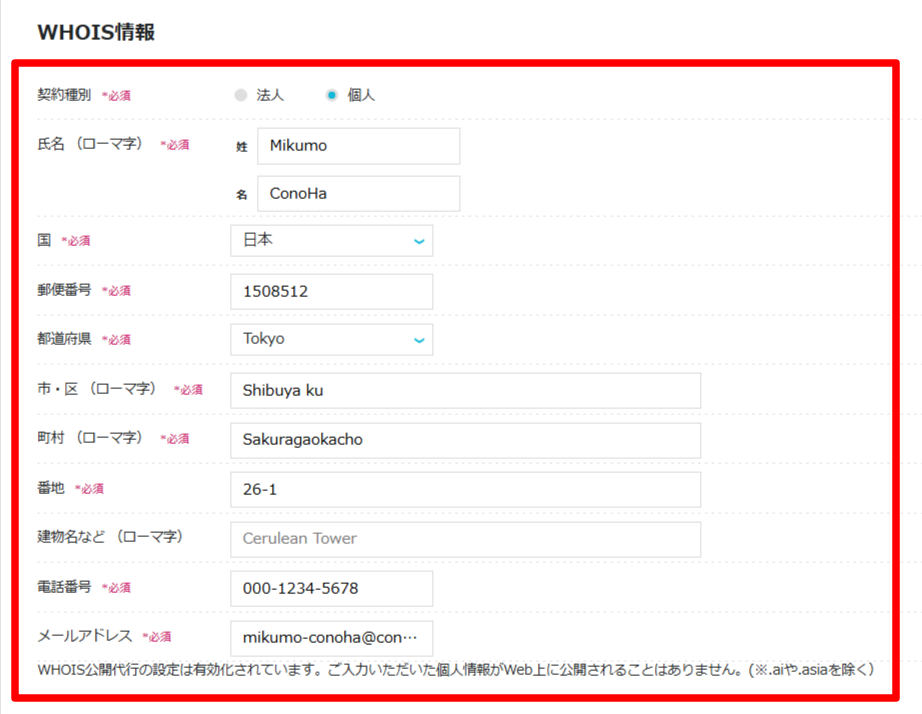The image size is (922, 714).
Task: Click the 契約種別 field label
Action: [x=64, y=96]
